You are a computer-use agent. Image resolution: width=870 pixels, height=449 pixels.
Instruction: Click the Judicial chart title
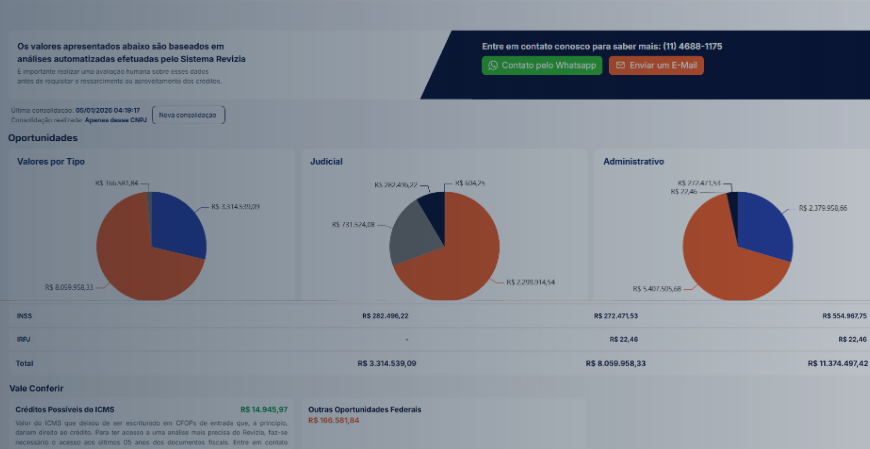[x=328, y=161]
